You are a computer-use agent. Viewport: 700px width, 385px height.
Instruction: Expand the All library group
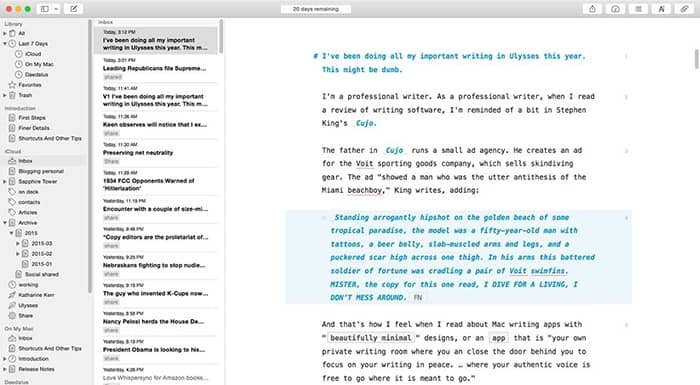pos(5,33)
